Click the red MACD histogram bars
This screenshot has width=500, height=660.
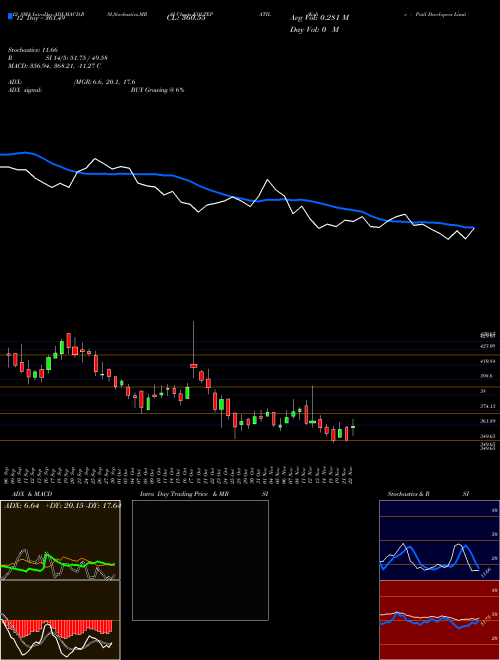click(x=59, y=628)
